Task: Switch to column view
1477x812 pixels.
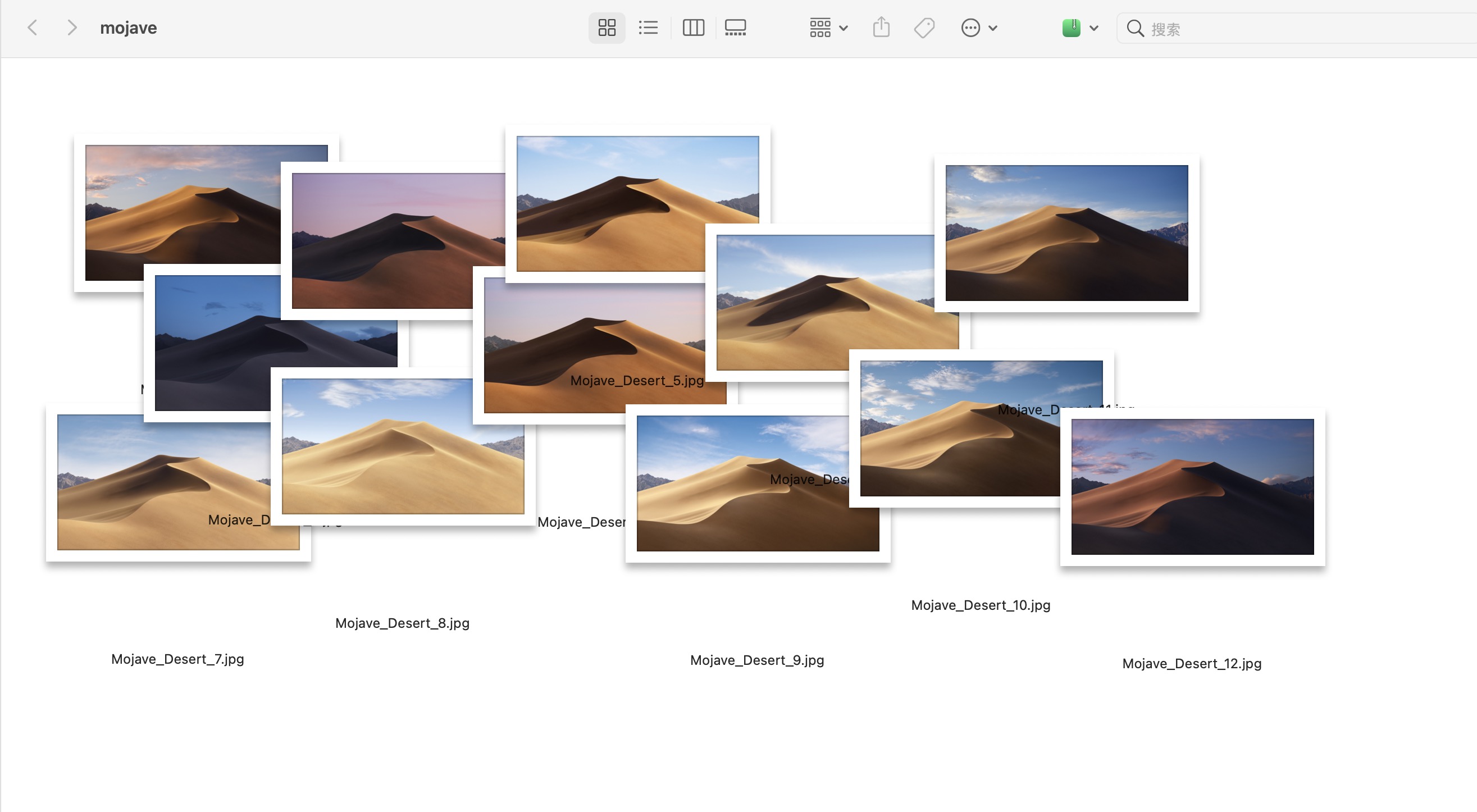Action: (x=692, y=28)
